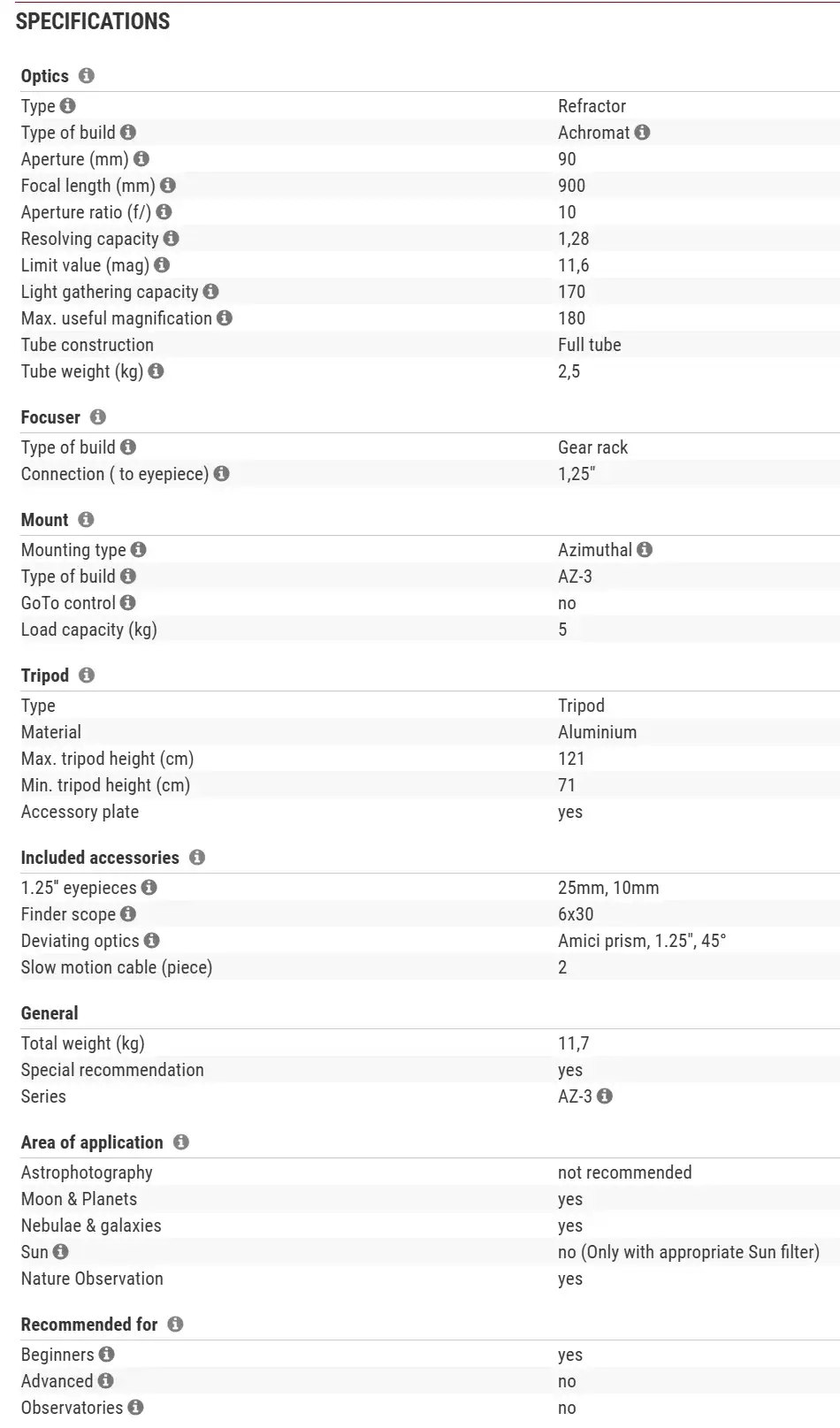Click info icon next to Focuser heading
The image size is (840, 1428).
pos(98,417)
